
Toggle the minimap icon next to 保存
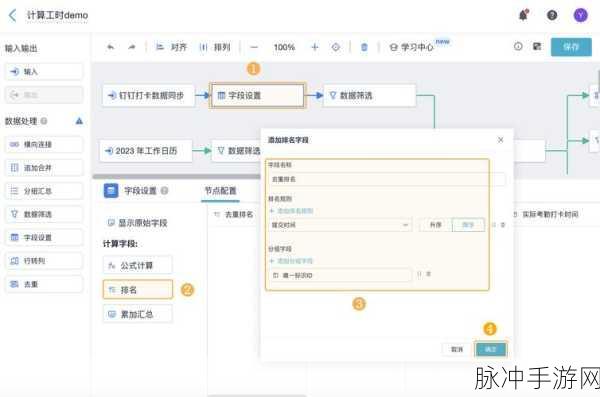[537, 46]
